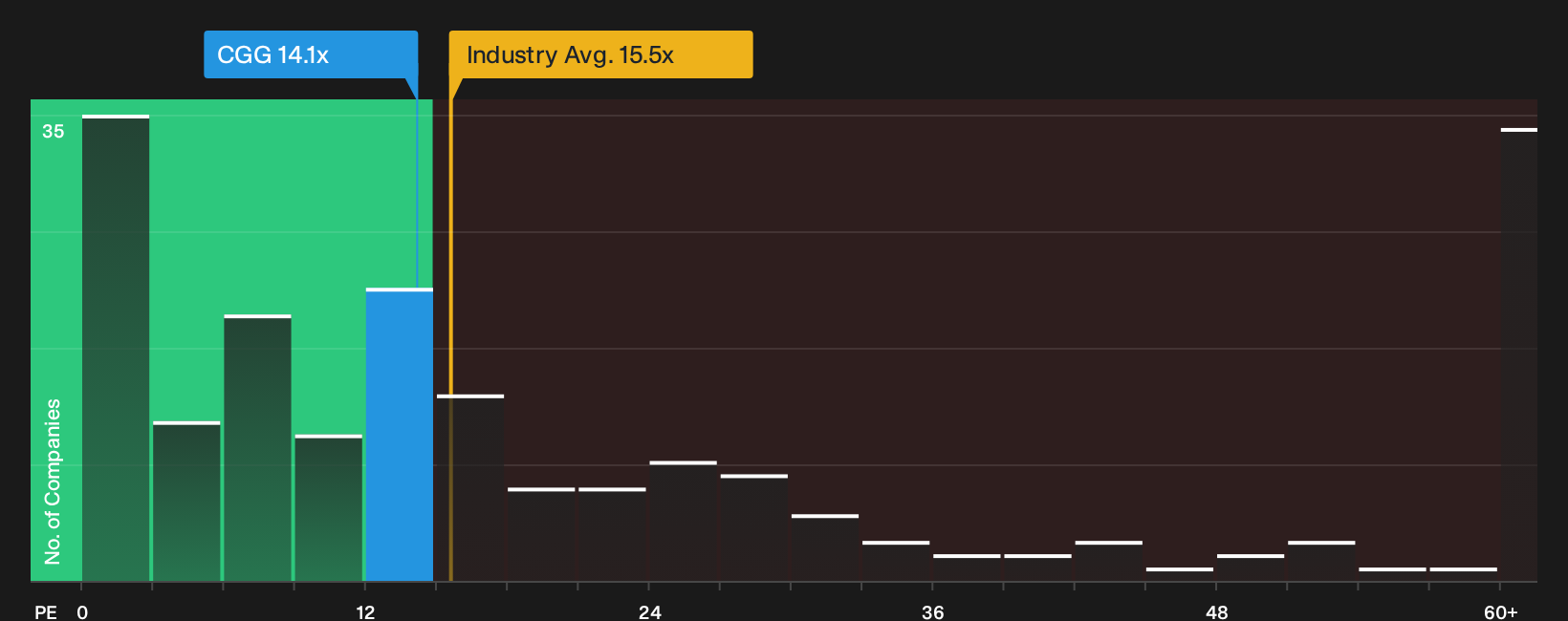
Task: Click the No. of Companies axis title
Action: (x=53, y=481)
